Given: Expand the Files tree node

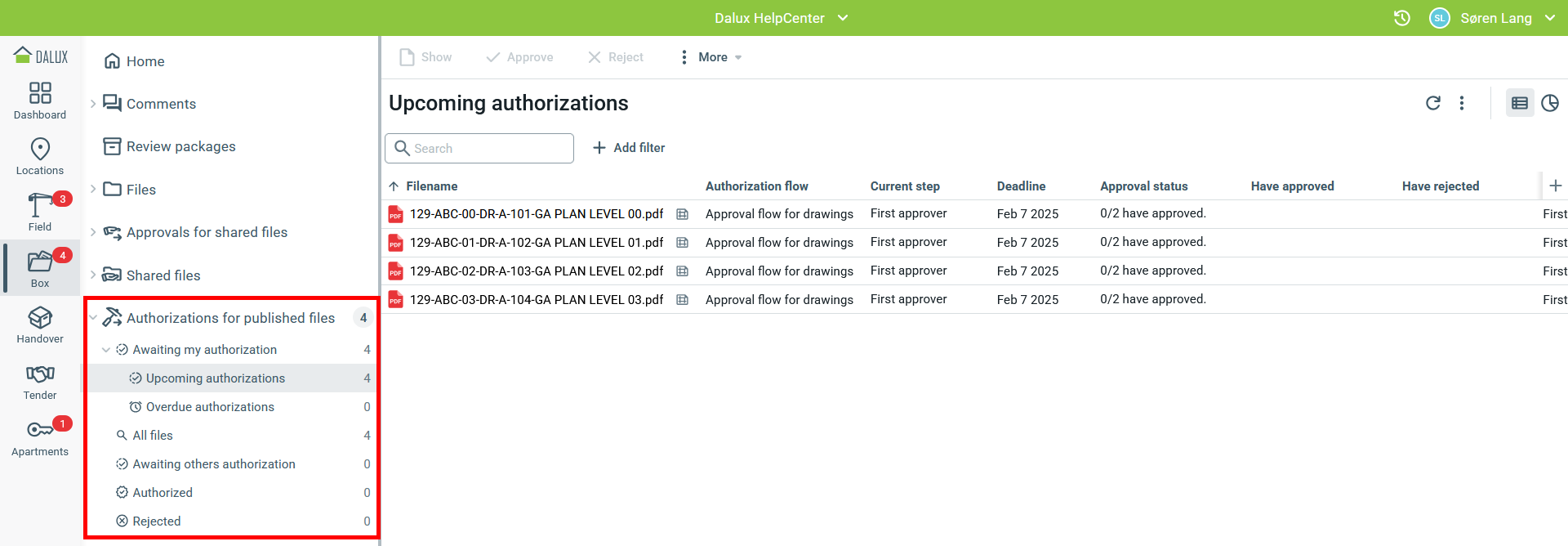Looking at the screenshot, I should 93,190.
